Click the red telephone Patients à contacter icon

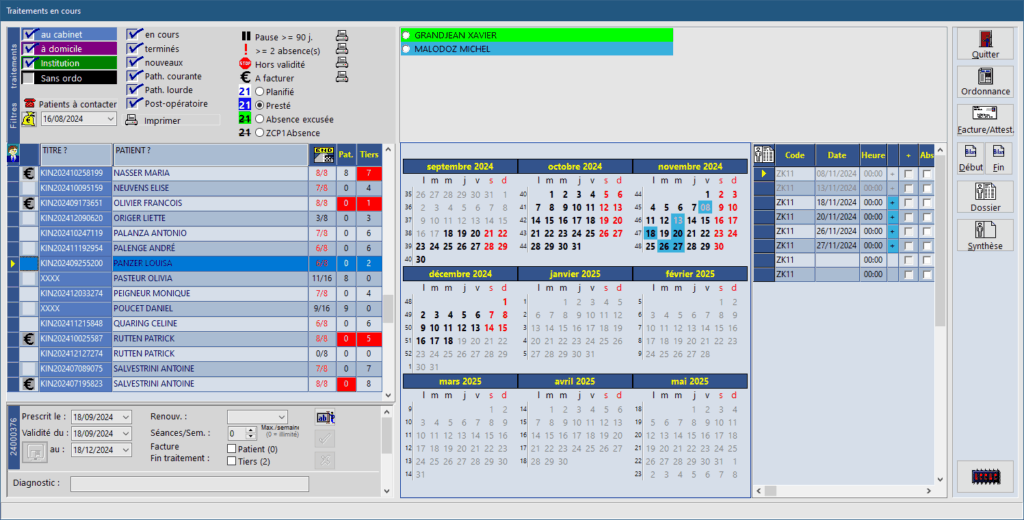click(x=29, y=104)
